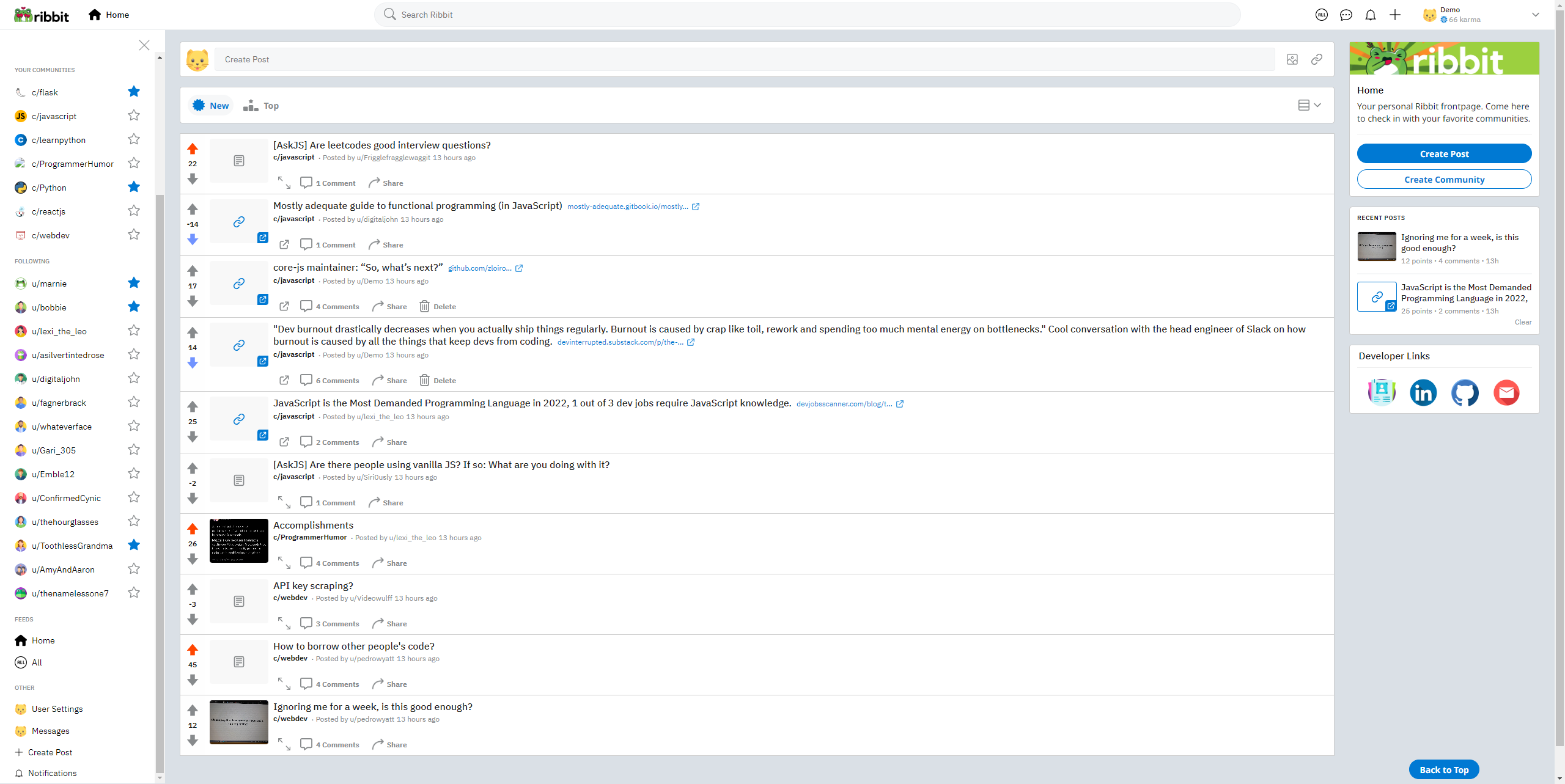This screenshot has width=1565, height=784.
Task: Upvote the core-js maintainer post
Action: tap(193, 271)
